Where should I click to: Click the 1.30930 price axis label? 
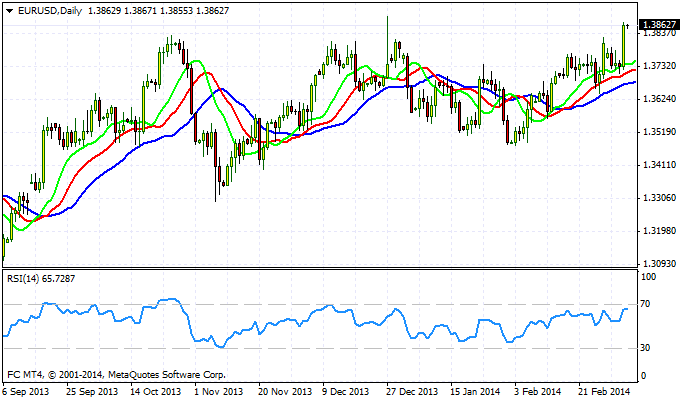tap(660, 263)
